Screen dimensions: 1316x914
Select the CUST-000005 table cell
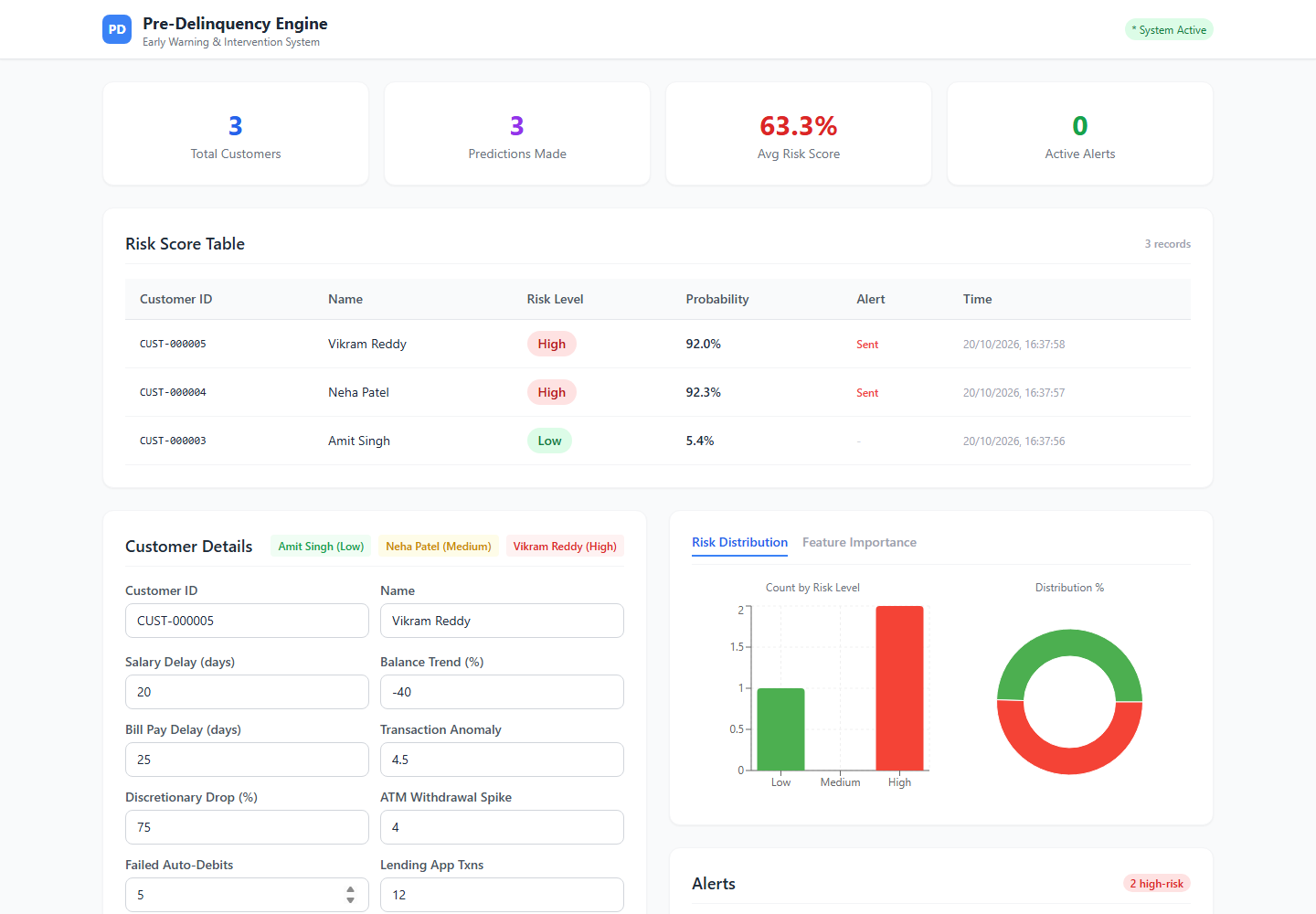pyautogui.click(x=173, y=344)
